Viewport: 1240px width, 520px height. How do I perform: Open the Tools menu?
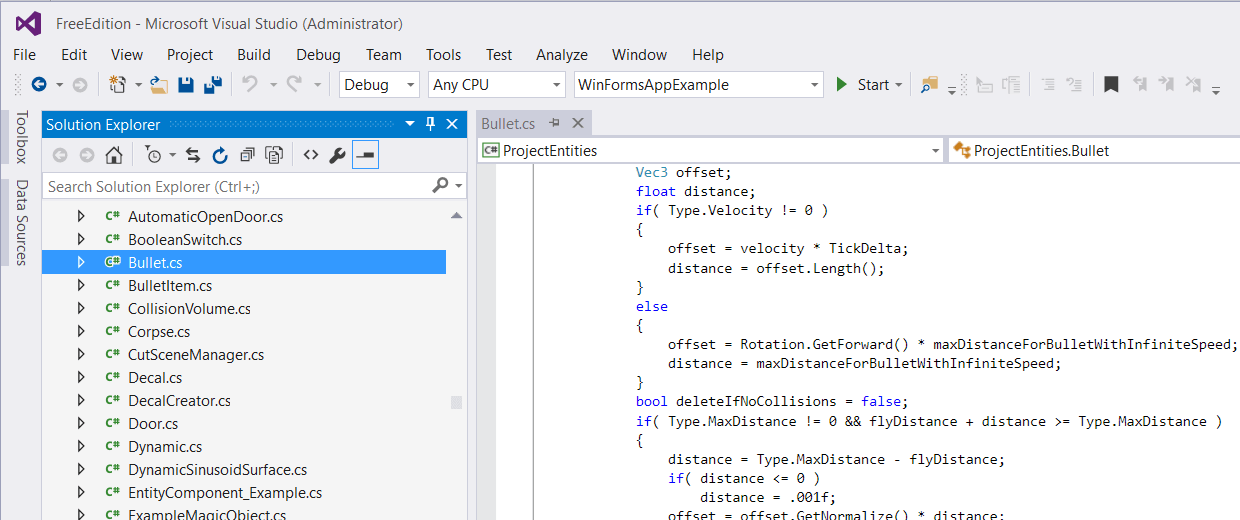click(444, 55)
